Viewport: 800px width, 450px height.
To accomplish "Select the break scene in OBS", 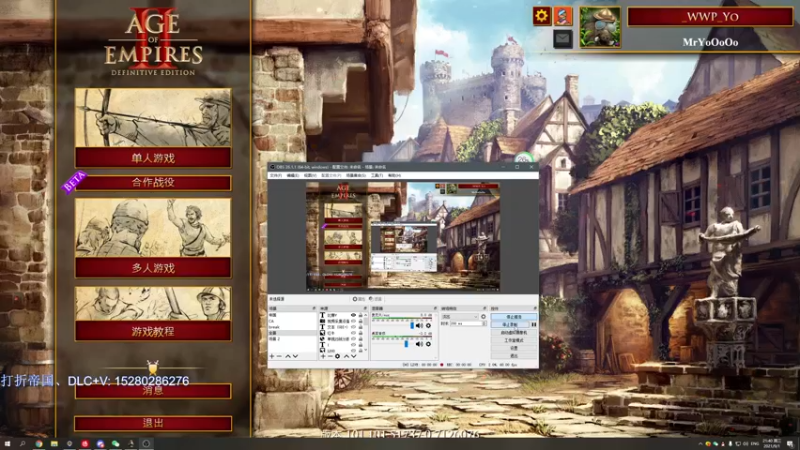I will coord(274,327).
